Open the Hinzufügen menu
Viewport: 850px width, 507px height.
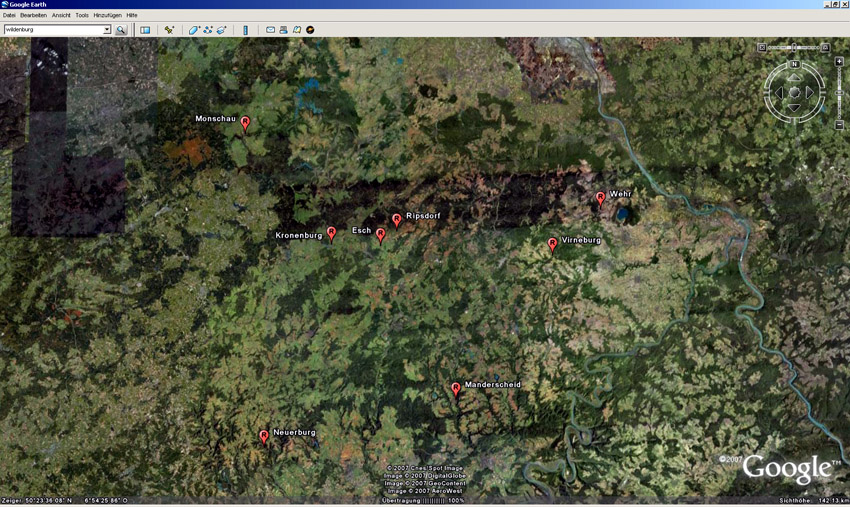(108, 15)
